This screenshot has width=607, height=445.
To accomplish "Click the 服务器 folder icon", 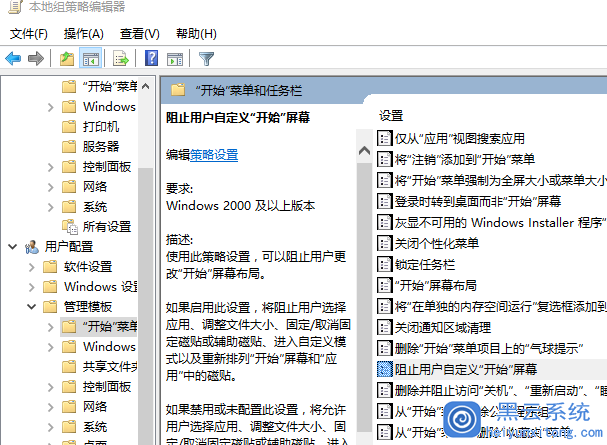I will click(69, 147).
